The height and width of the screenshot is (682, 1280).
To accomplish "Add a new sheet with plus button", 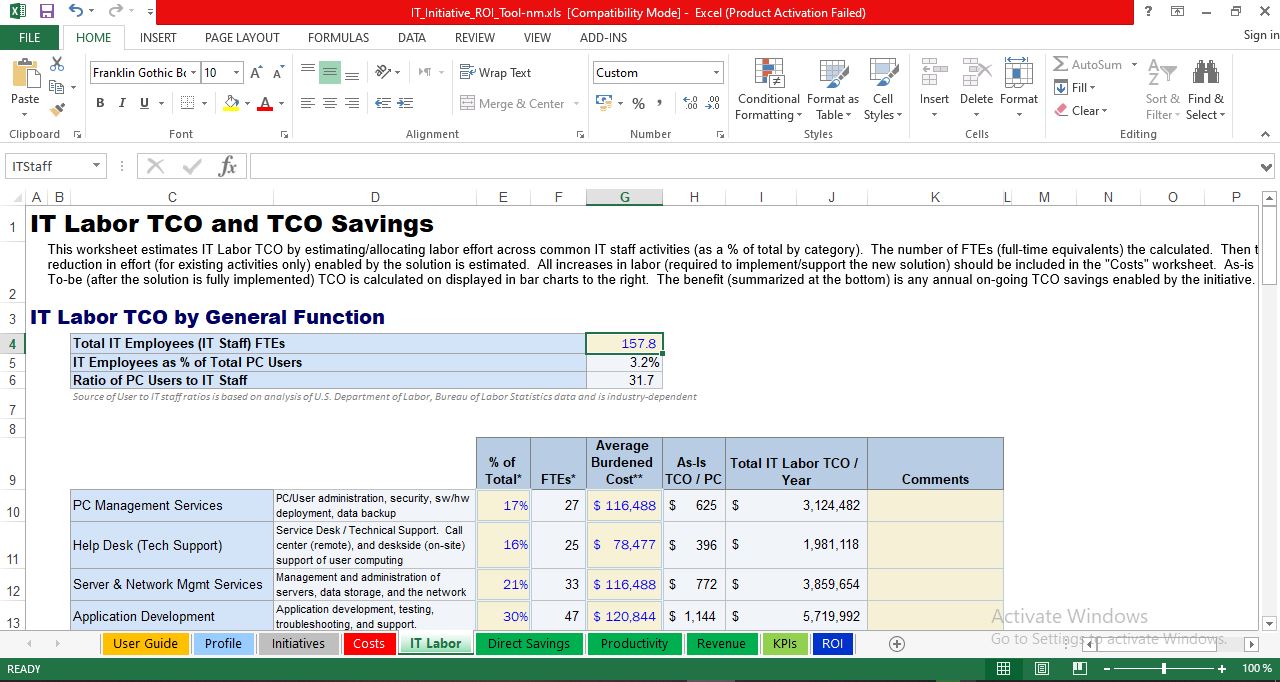I will coord(897,644).
